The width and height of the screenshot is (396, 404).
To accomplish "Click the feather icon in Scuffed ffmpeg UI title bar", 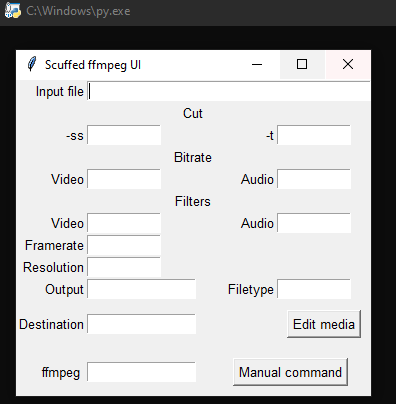I will tap(32, 64).
